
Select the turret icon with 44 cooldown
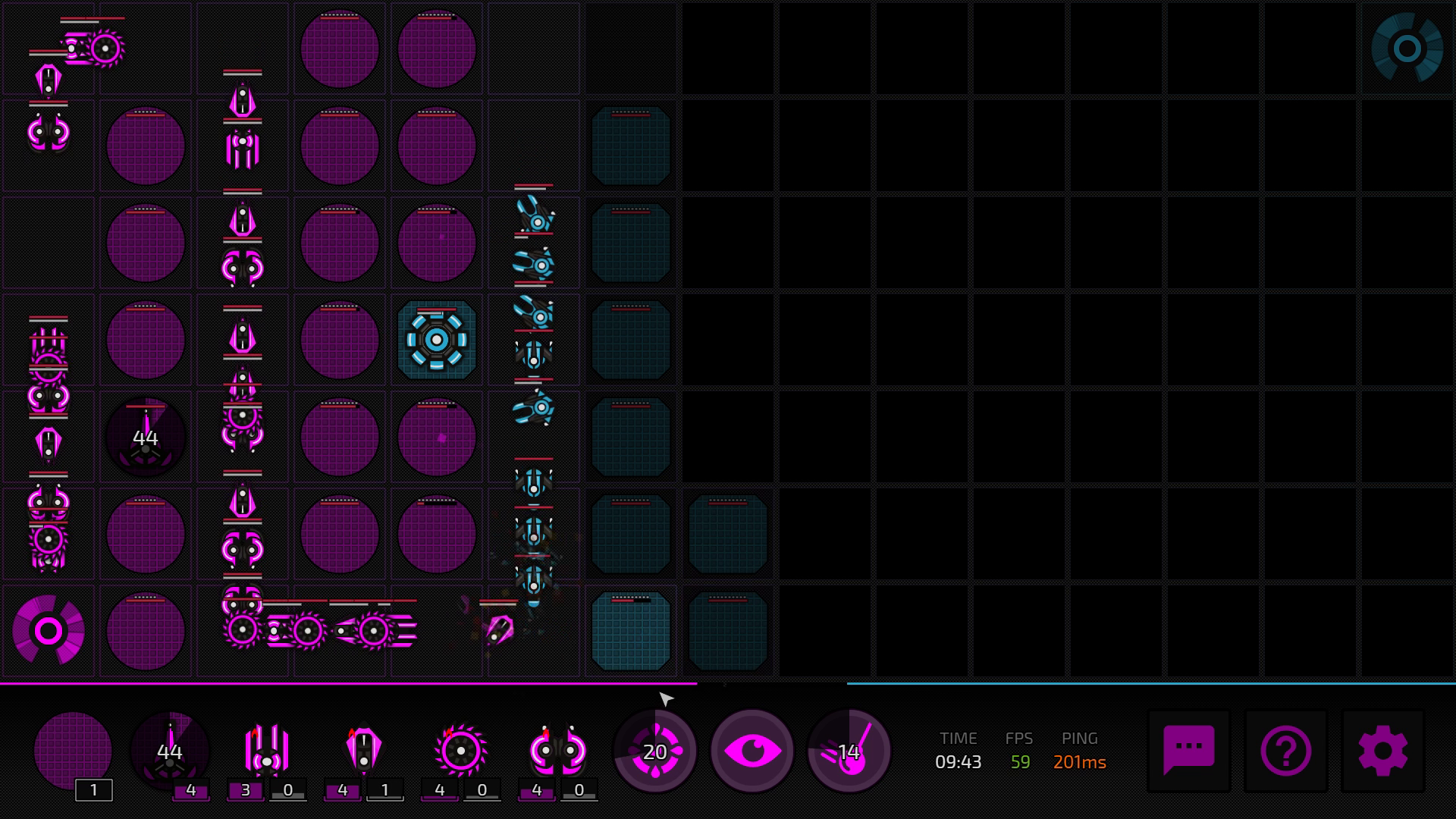click(170, 751)
